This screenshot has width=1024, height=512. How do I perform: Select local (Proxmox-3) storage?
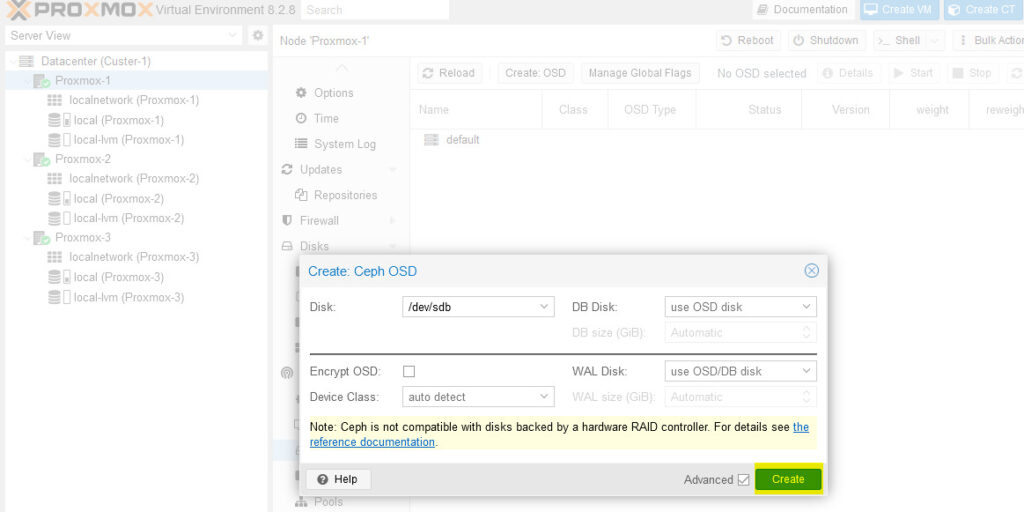(x=119, y=277)
